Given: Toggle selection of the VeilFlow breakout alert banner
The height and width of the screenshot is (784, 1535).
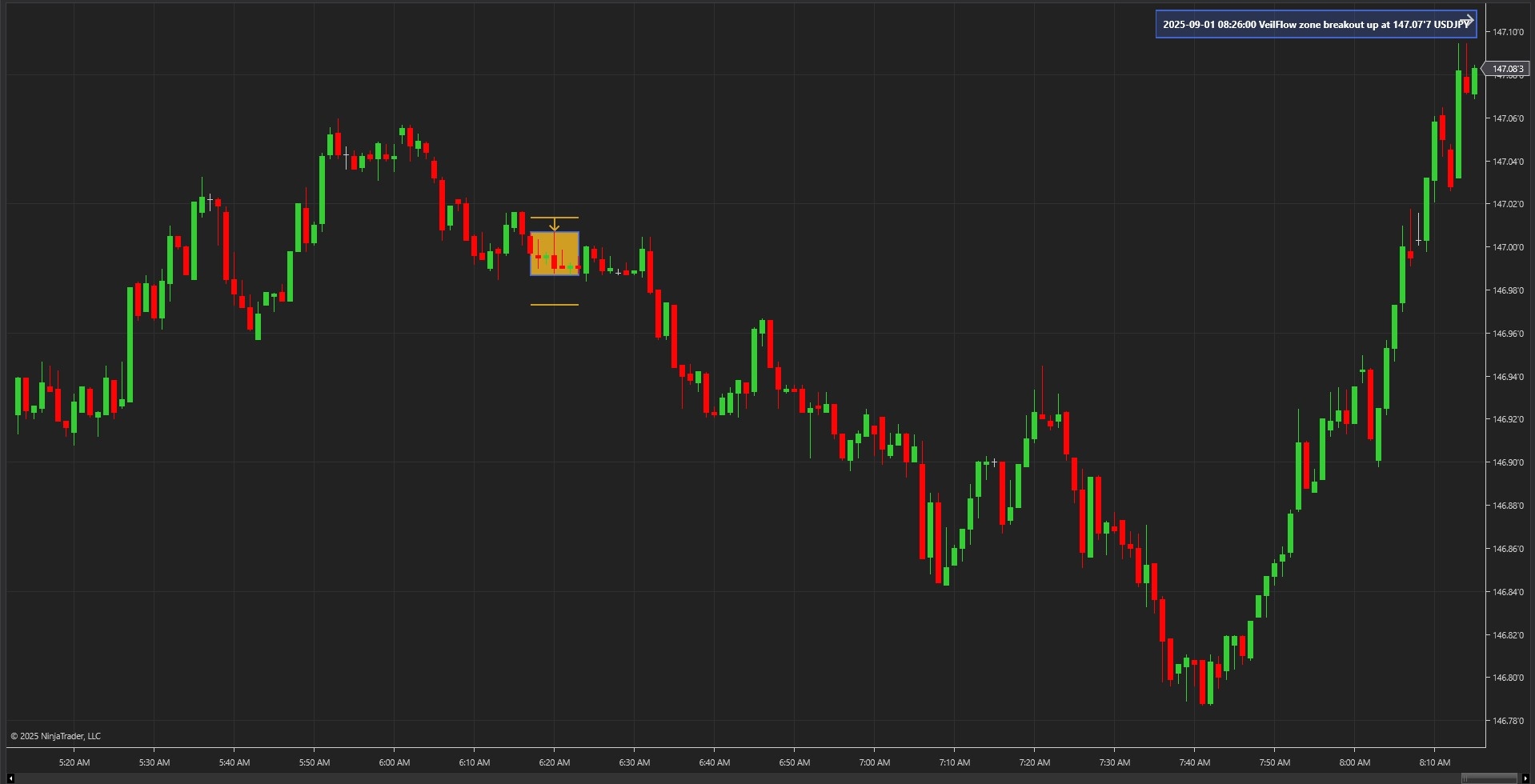Looking at the screenshot, I should point(1316,24).
